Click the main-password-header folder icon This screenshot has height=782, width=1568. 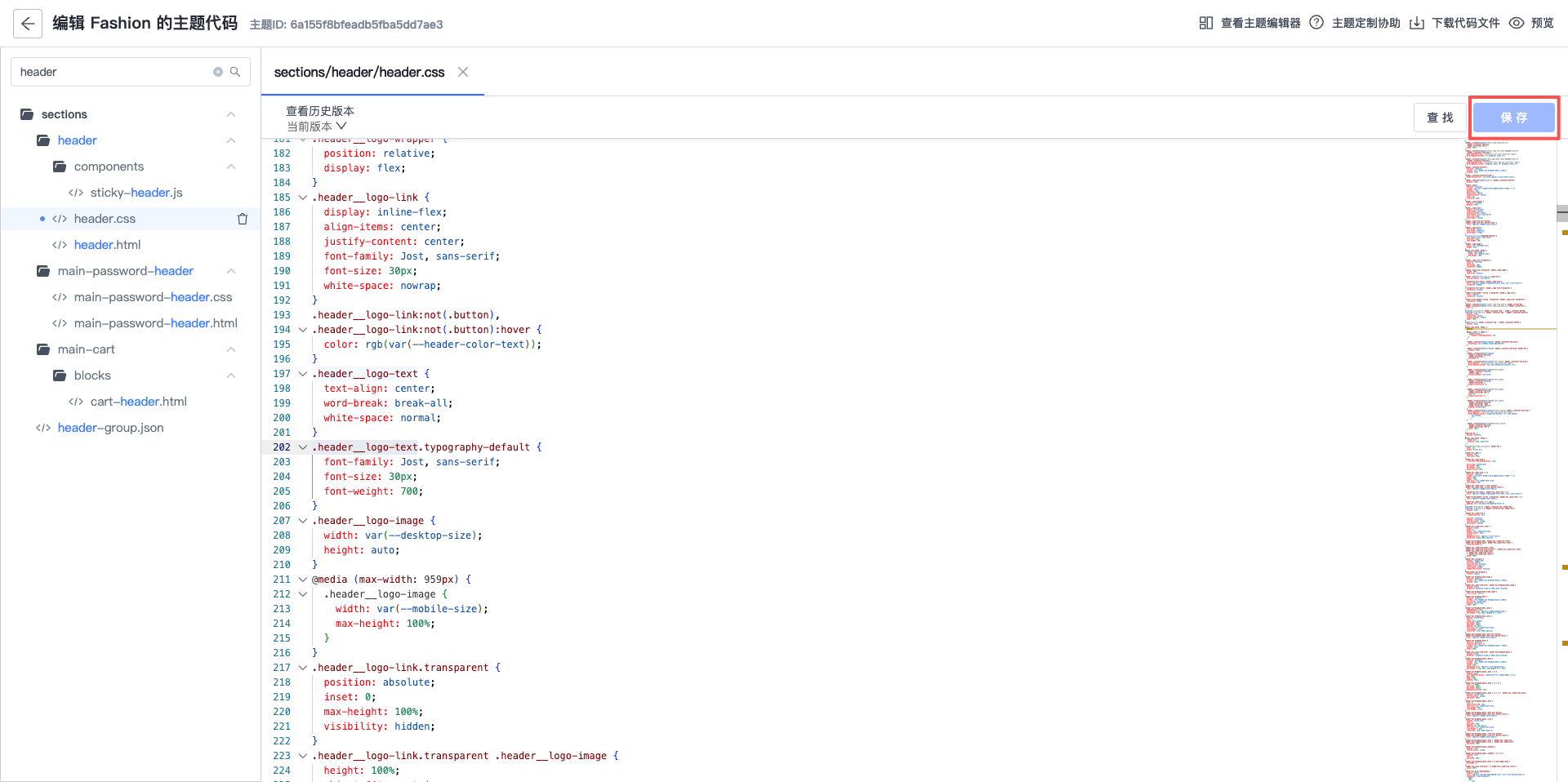pos(43,271)
